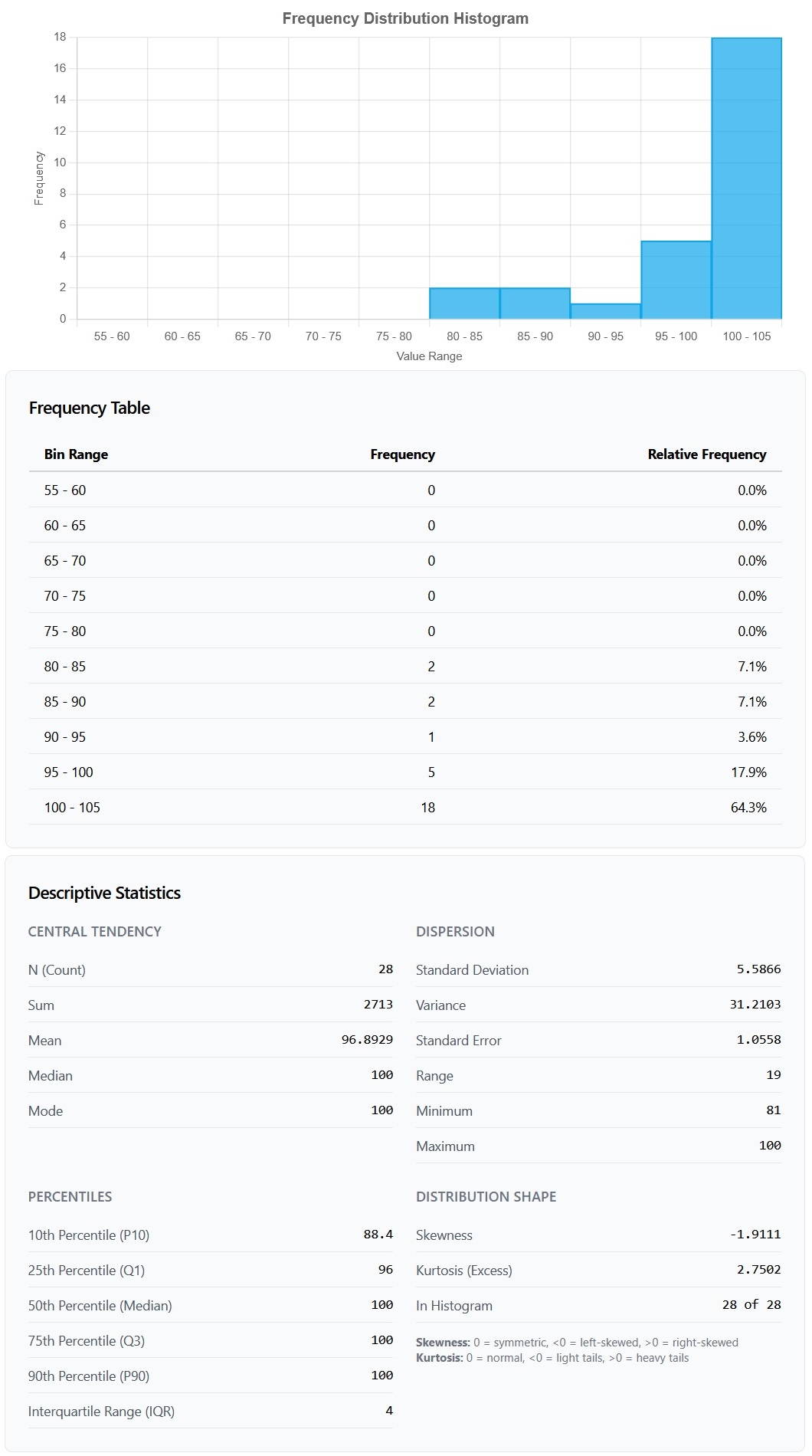The width and height of the screenshot is (812, 1456).
Task: Click the Frequency Distribution Histogram title
Action: pos(405,18)
